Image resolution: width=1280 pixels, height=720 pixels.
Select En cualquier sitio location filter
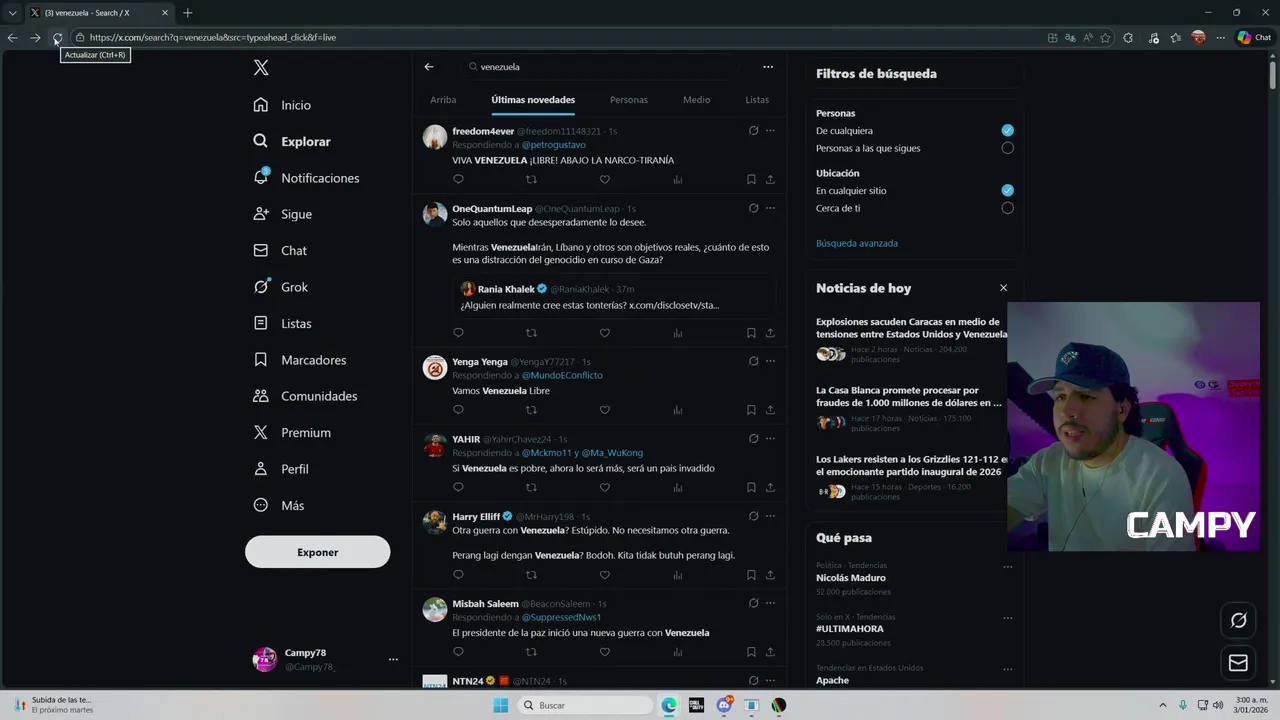[1007, 191]
